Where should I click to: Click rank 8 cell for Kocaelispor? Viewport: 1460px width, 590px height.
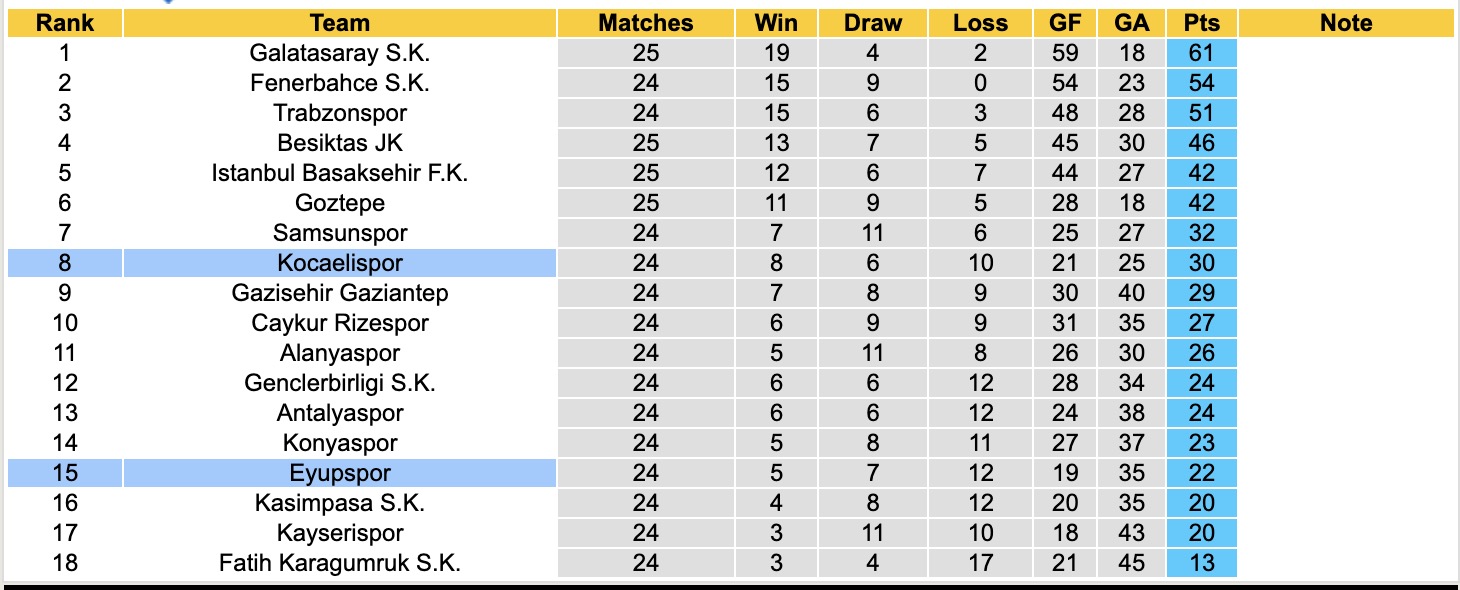[x=65, y=263]
